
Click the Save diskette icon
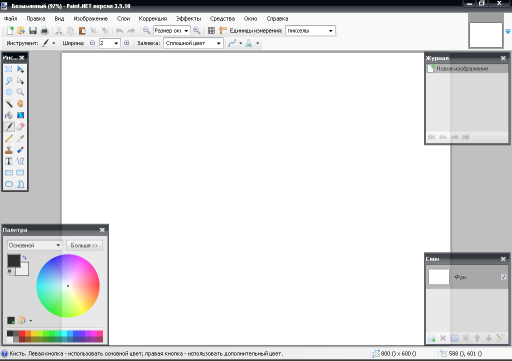click(33, 31)
